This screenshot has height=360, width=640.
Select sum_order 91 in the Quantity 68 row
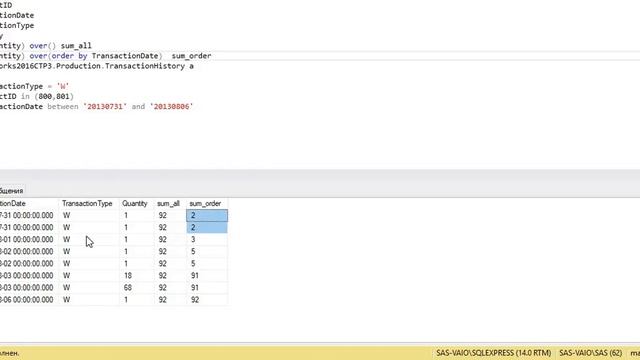207,287
